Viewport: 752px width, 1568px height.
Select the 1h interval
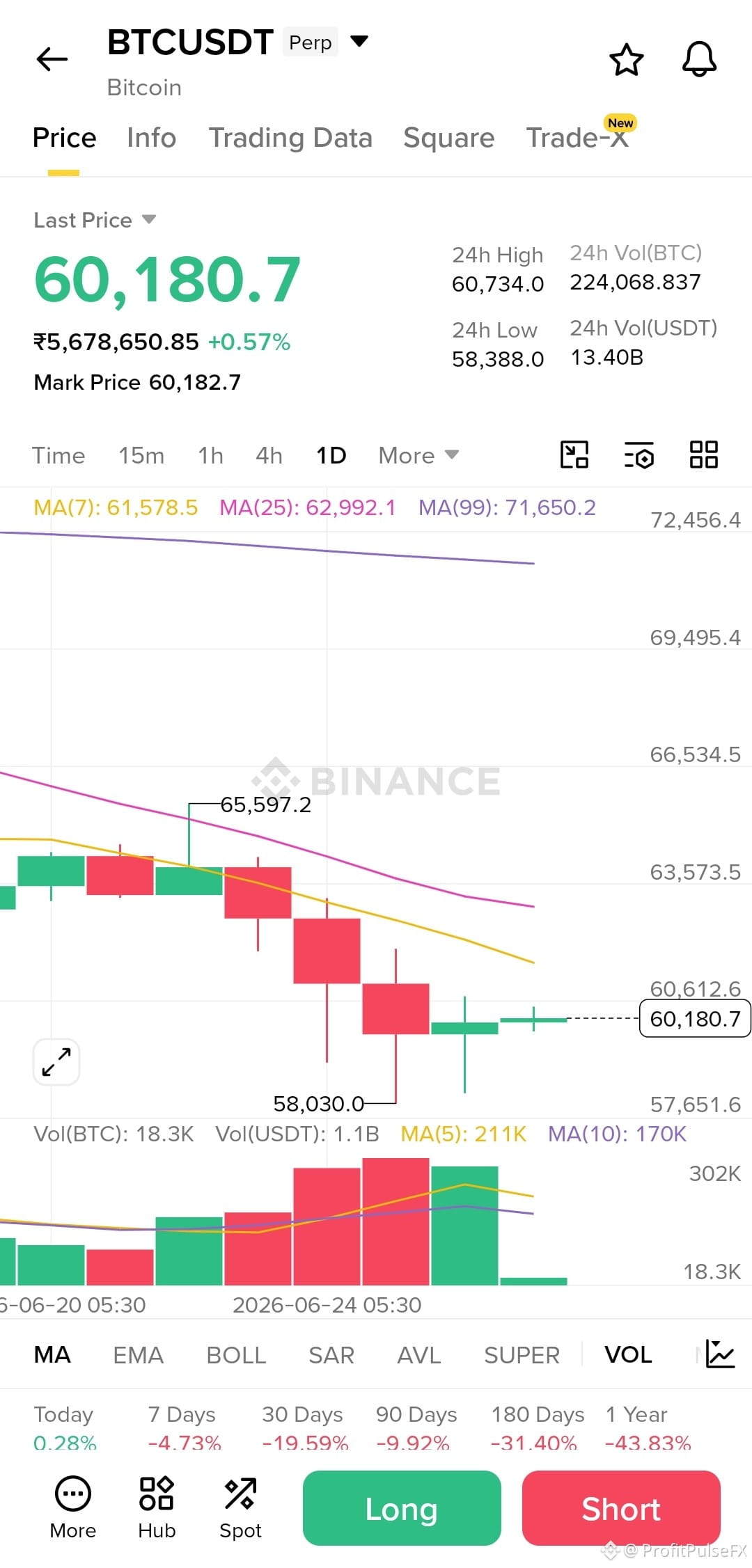[x=210, y=455]
